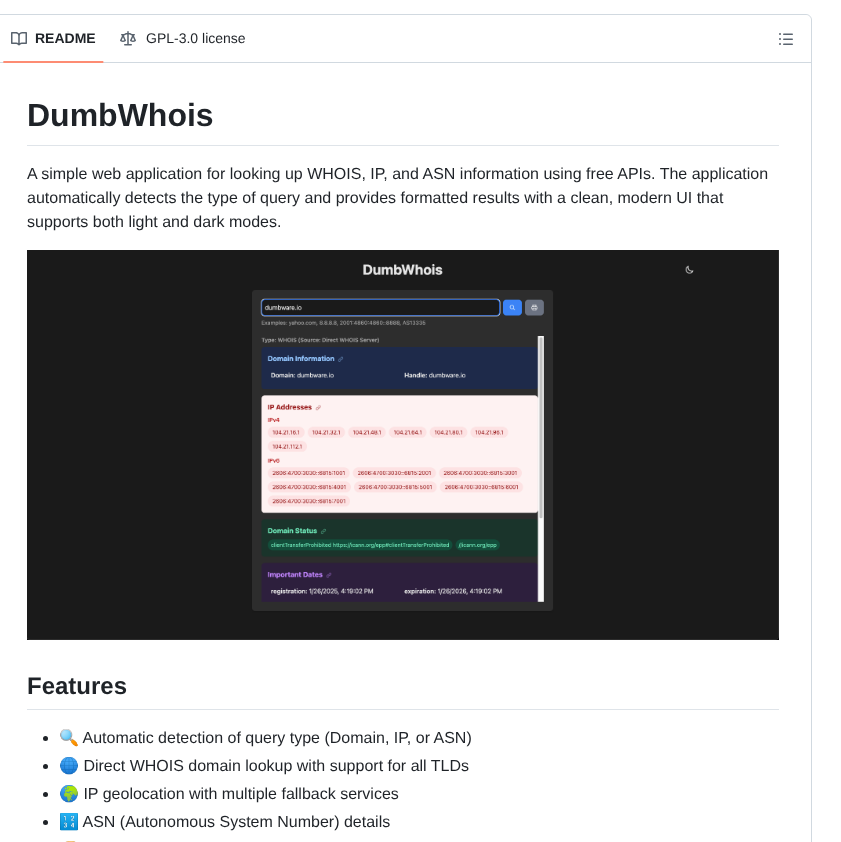Open the README outline via list icon
Screen dimensions: 841x842
786,38
